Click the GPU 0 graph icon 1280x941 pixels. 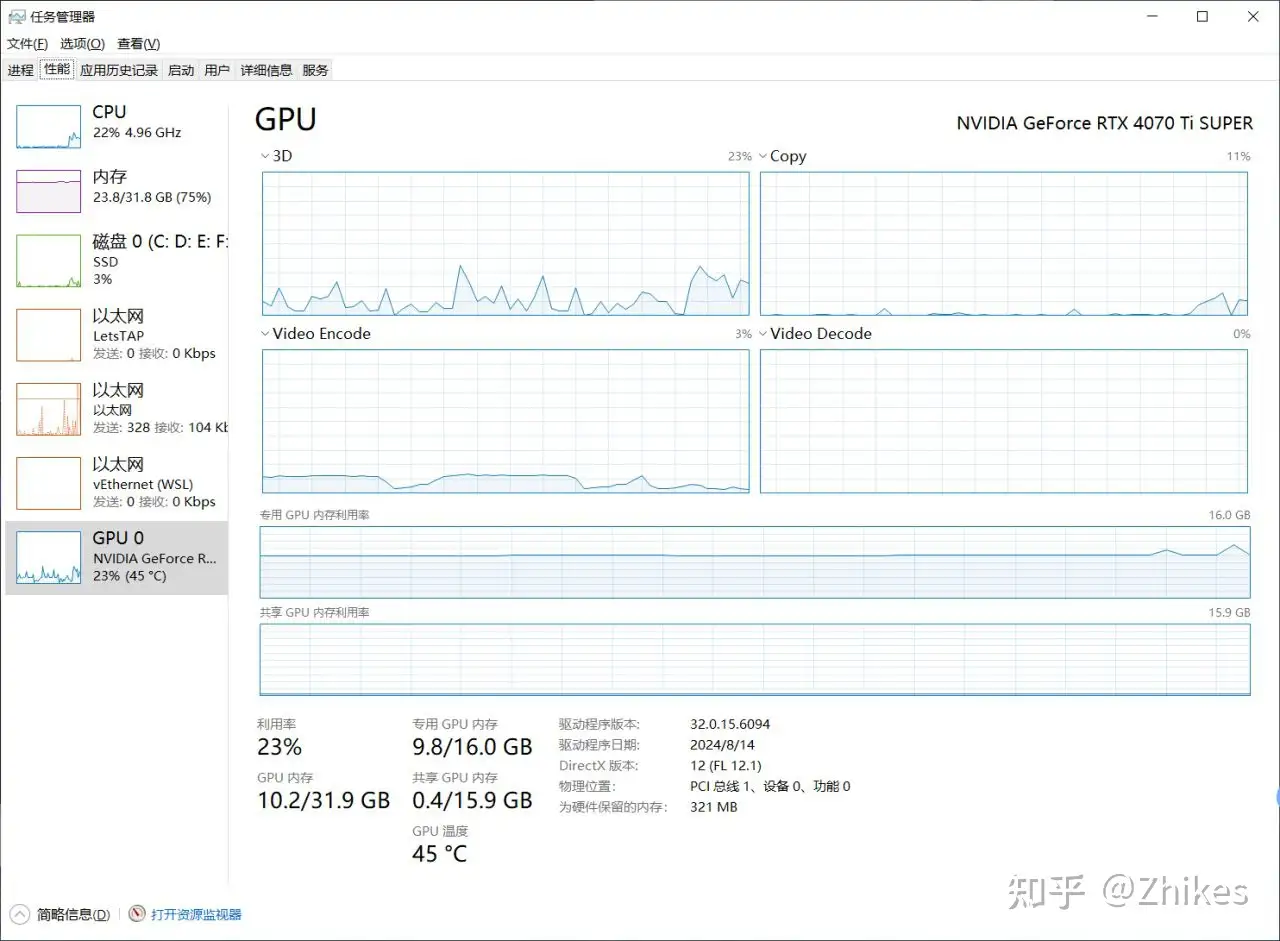[x=48, y=557]
